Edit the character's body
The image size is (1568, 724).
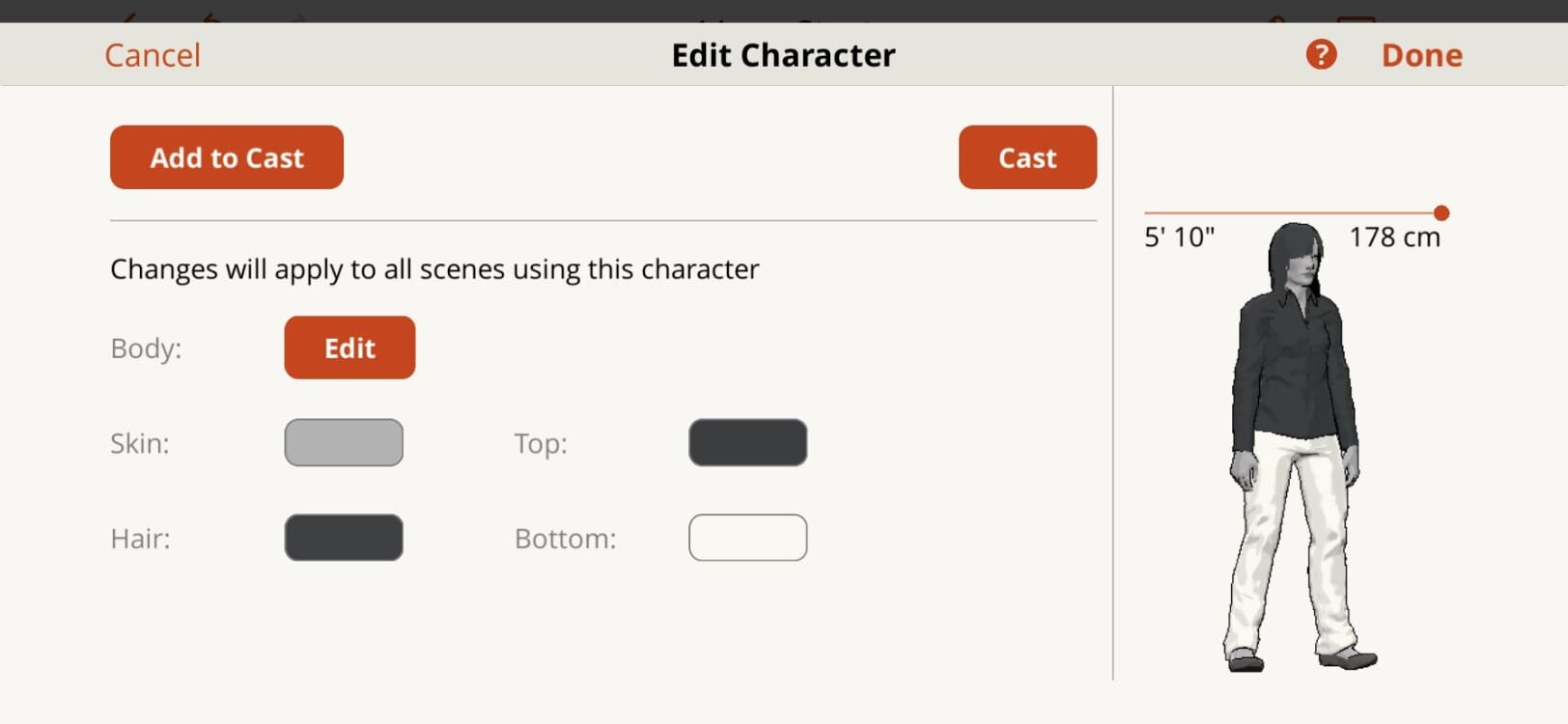(349, 347)
